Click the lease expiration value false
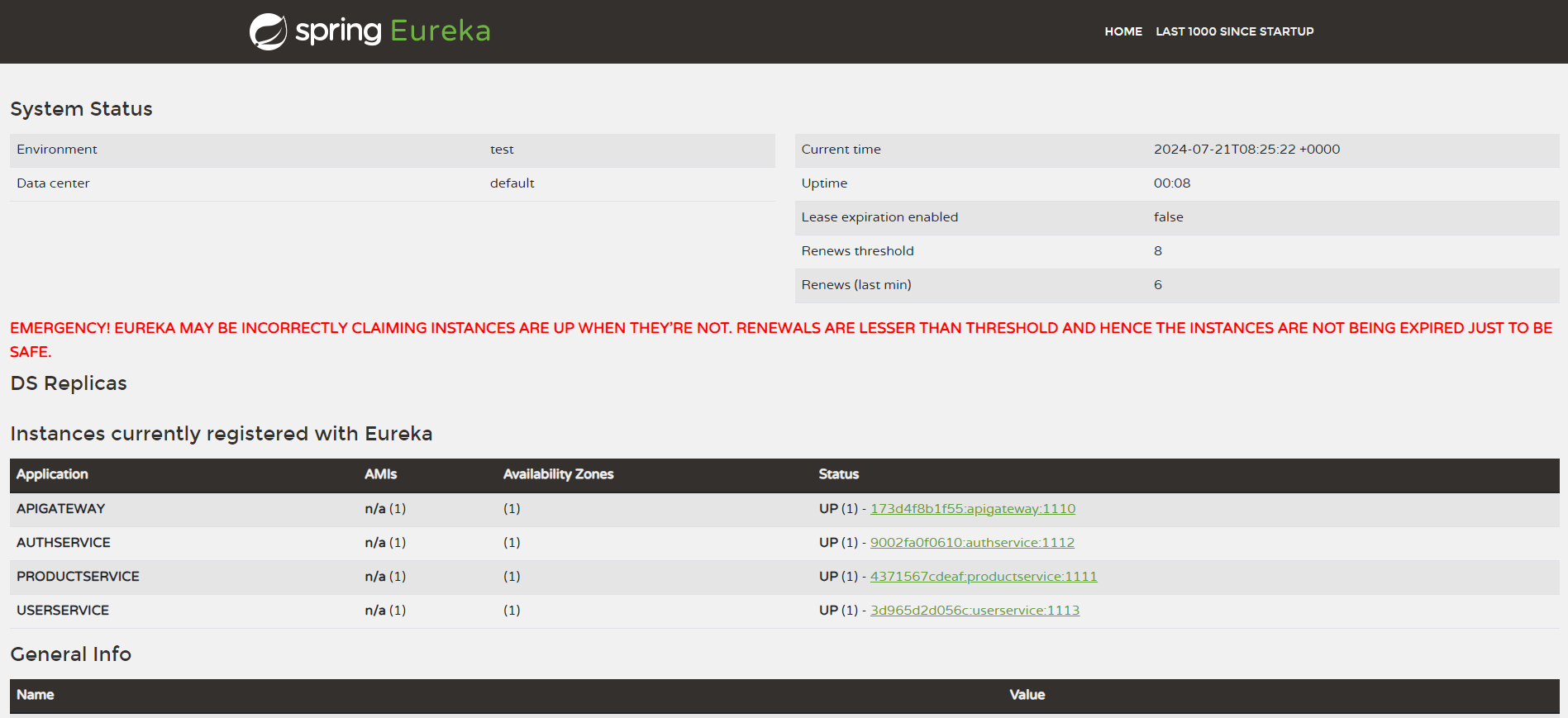The width and height of the screenshot is (1568, 718). tap(1169, 217)
